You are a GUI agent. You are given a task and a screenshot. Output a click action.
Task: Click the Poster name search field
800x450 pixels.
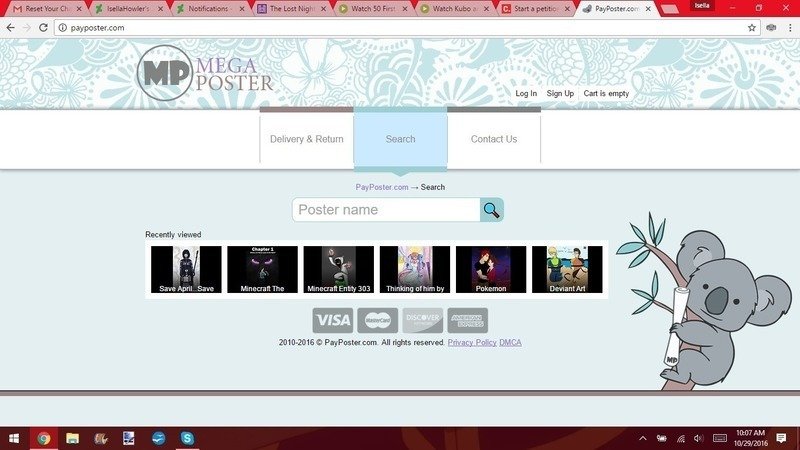(386, 210)
